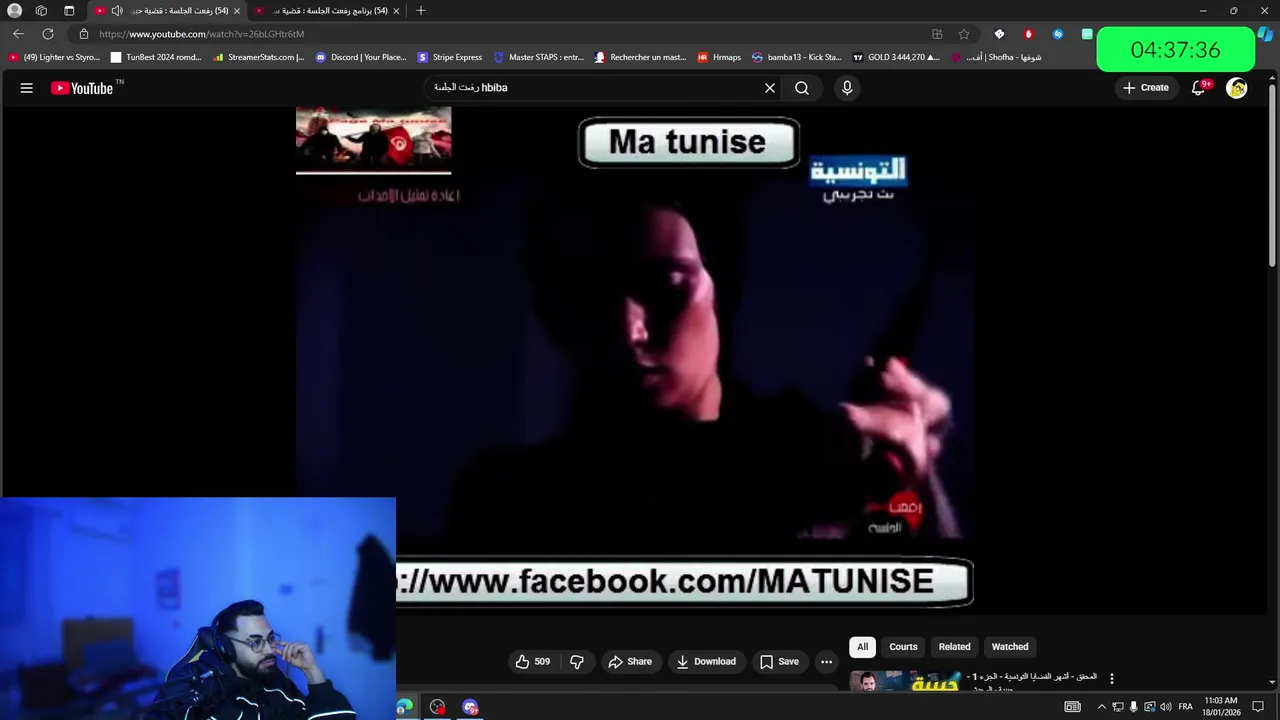Open the bamba13 Kick bookmark

[797, 57]
